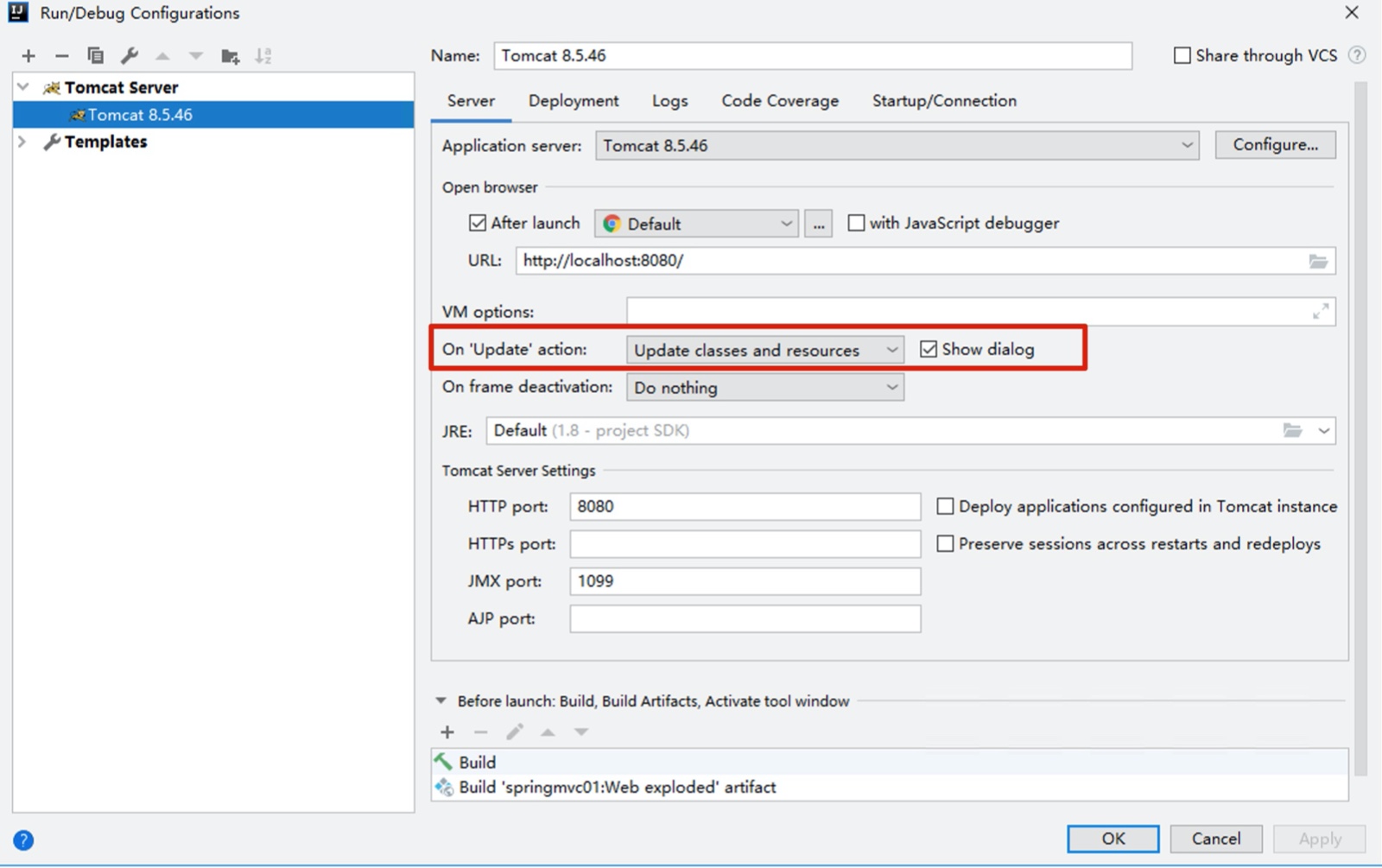Enable Preserve sessions across restarts and redeploys
The image size is (1382, 868).
click(x=946, y=544)
